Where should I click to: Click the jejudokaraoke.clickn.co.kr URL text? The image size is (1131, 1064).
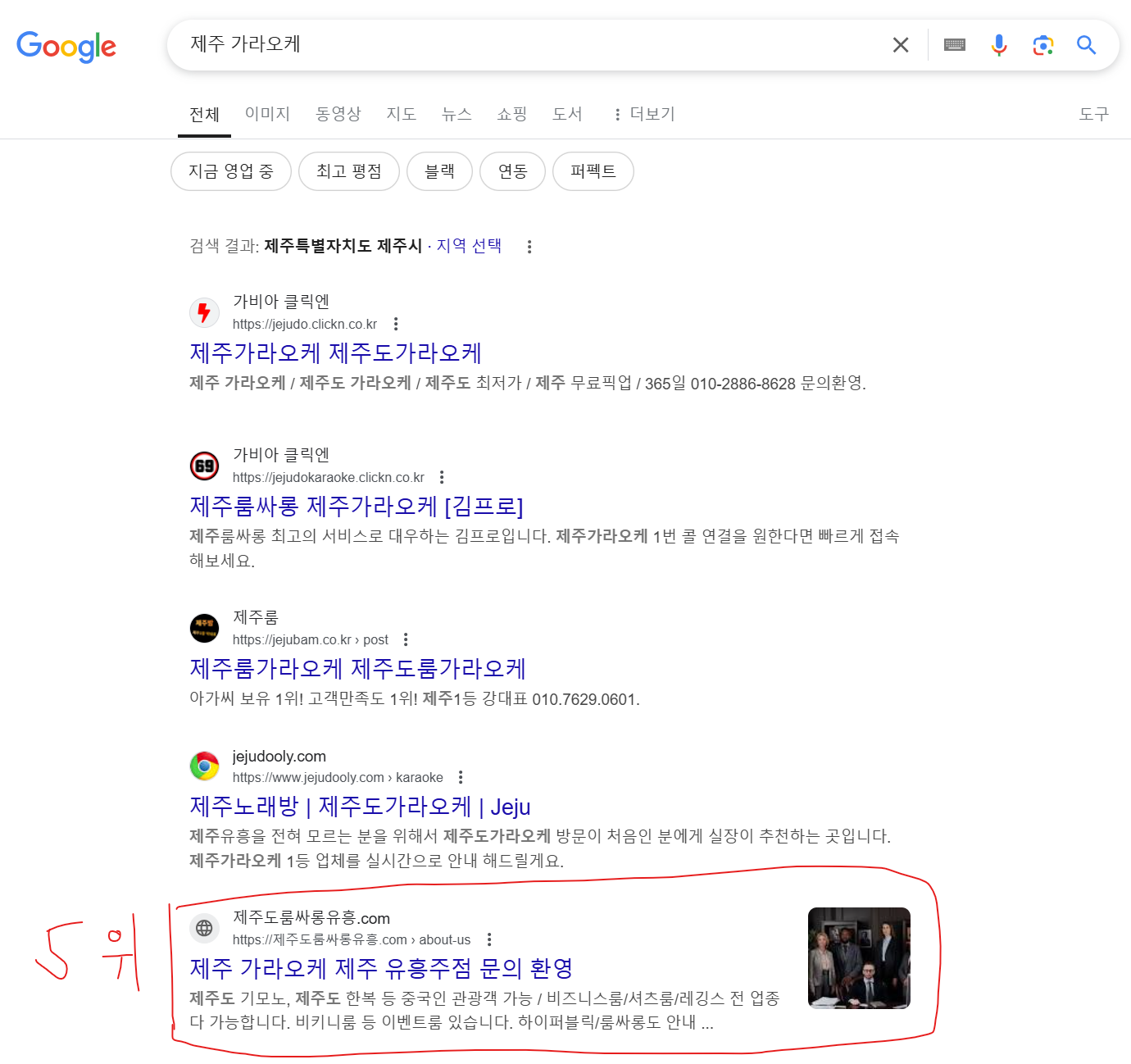click(329, 477)
